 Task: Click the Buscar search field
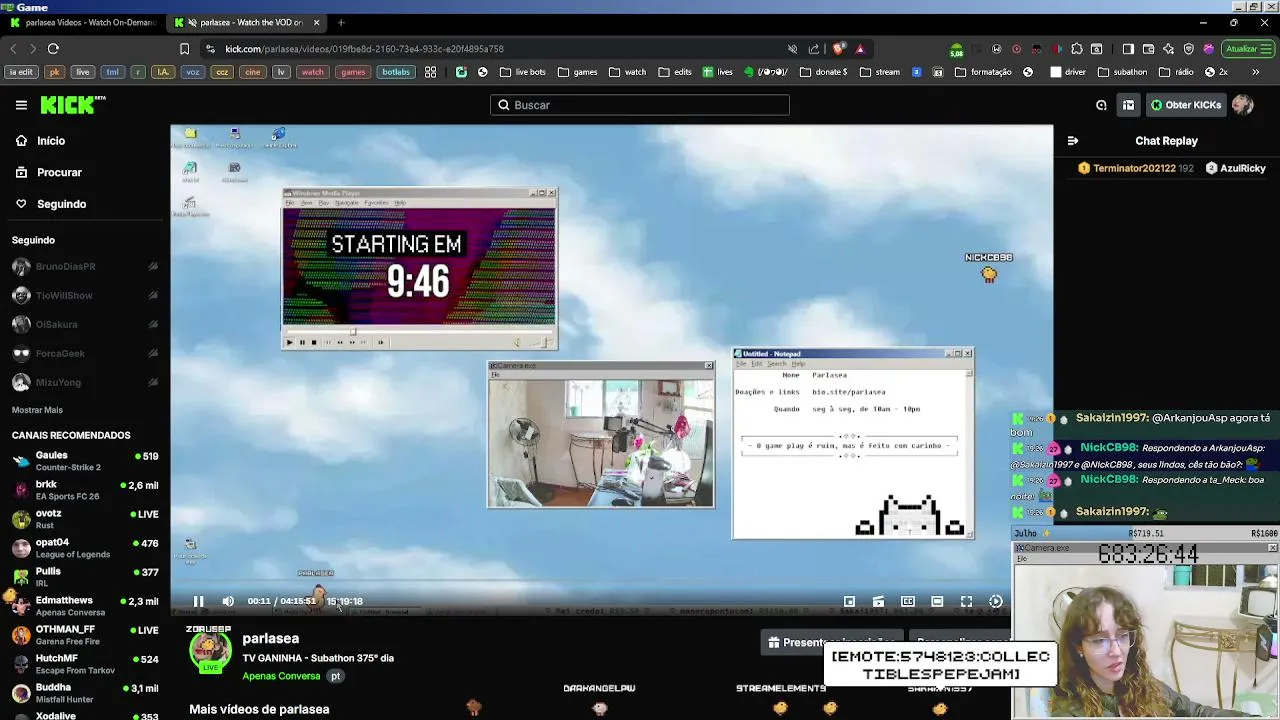[x=640, y=105]
